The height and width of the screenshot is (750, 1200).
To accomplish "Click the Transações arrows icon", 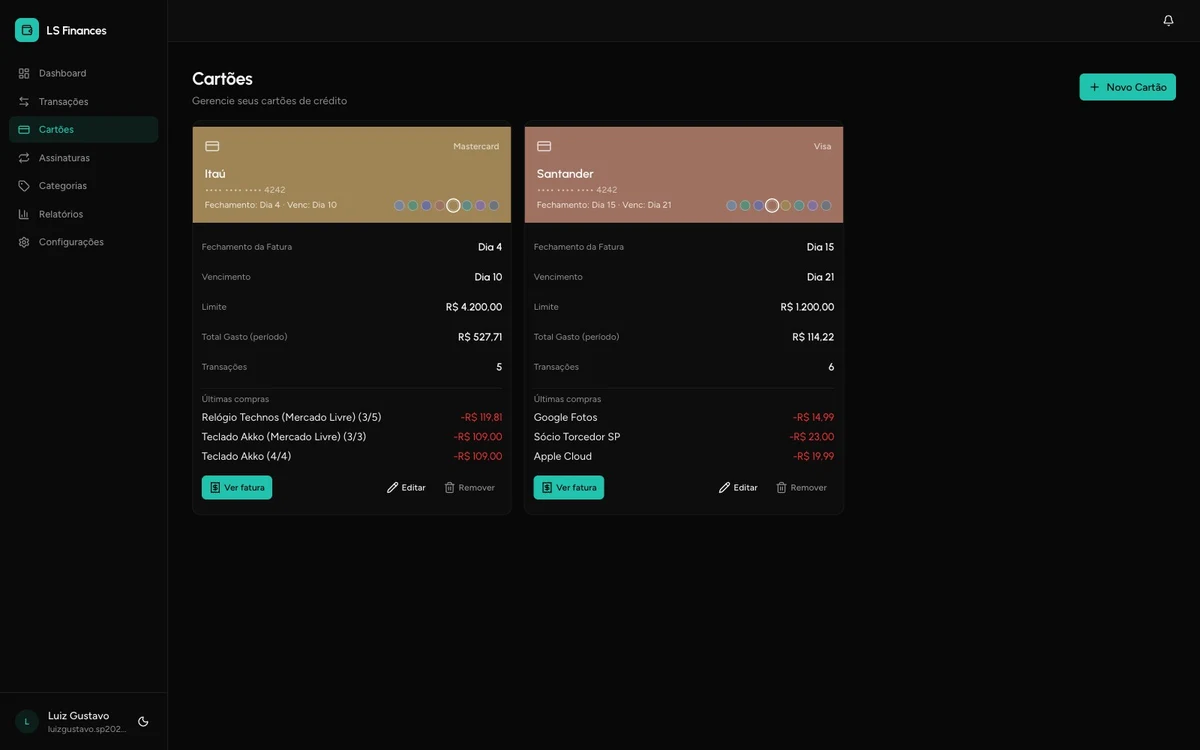I will pos(24,101).
